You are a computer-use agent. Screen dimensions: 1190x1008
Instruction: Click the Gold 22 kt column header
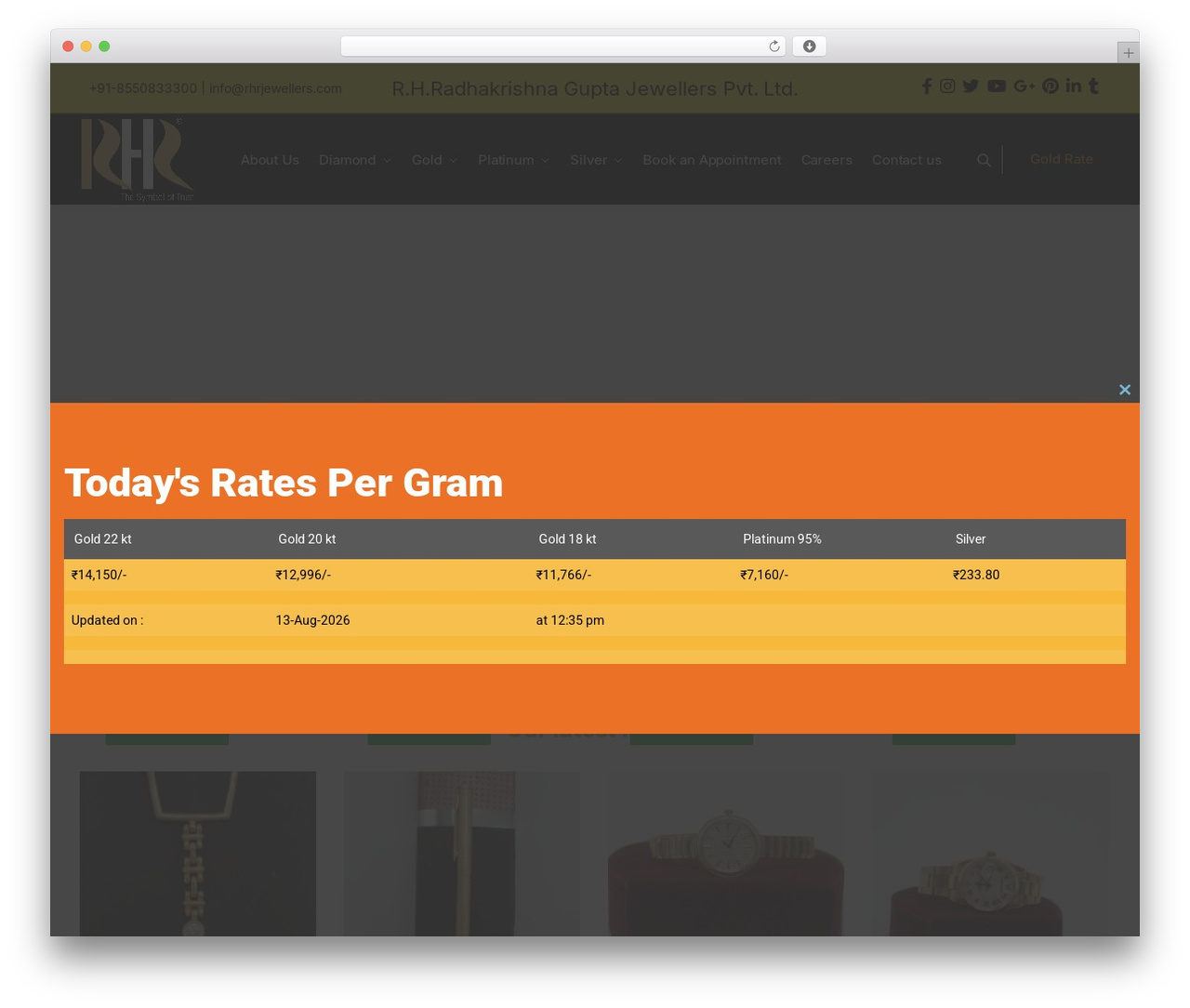103,539
